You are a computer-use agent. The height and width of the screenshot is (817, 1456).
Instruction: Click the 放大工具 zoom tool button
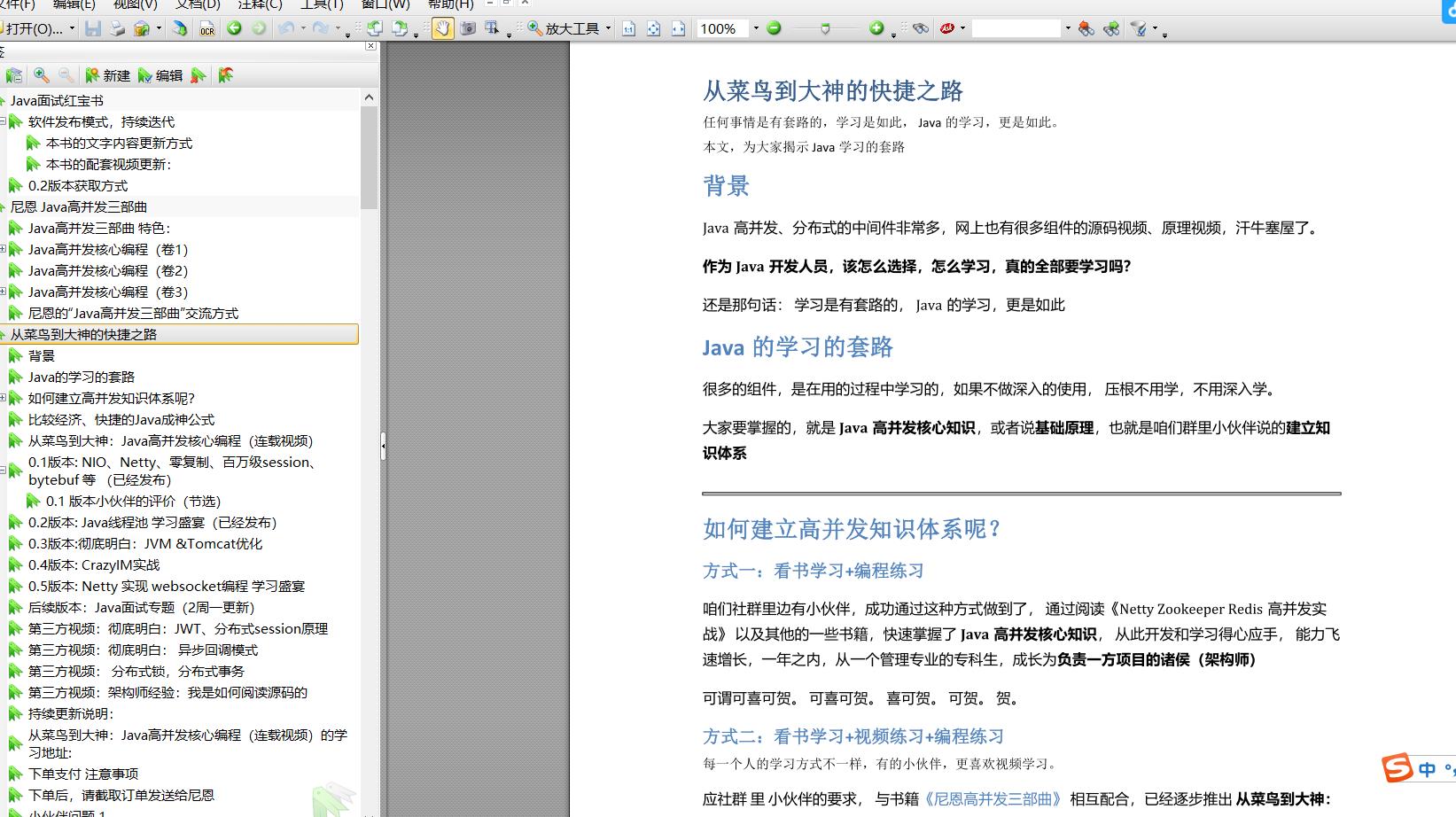pyautogui.click(x=564, y=28)
